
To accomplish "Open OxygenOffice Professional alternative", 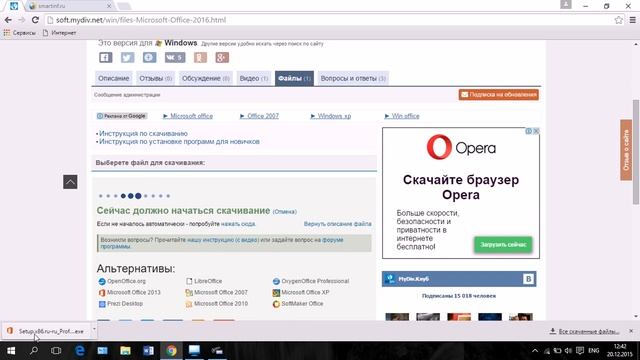I will (315, 281).
